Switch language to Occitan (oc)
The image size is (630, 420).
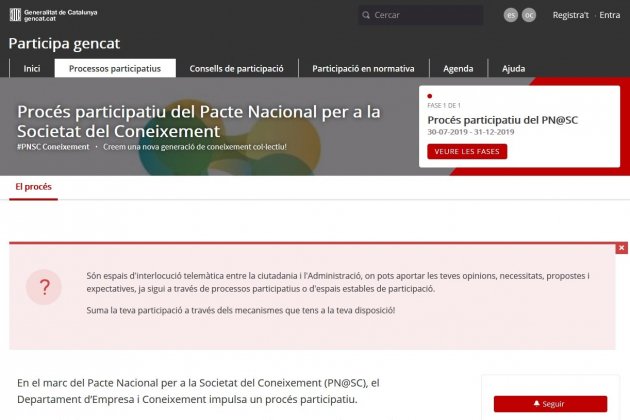coord(529,15)
